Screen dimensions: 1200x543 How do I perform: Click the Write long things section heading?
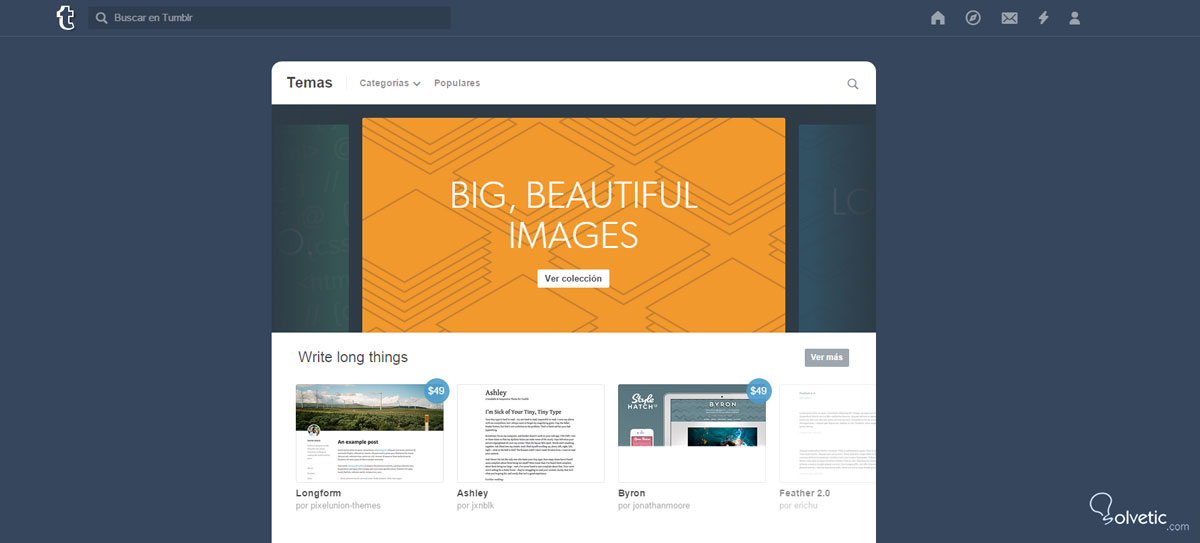pos(353,357)
